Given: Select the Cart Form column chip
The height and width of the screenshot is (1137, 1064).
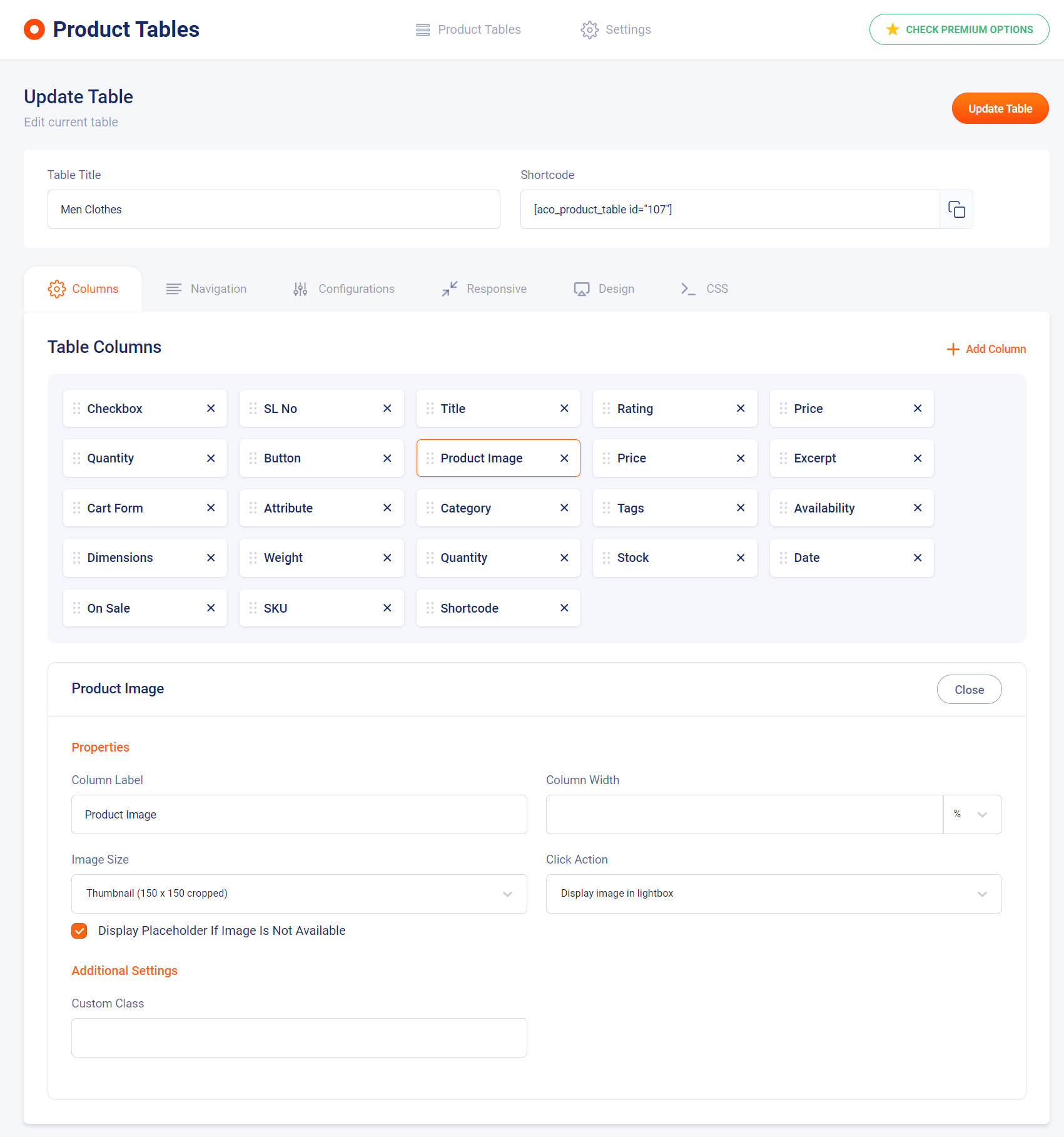Looking at the screenshot, I should pos(145,508).
